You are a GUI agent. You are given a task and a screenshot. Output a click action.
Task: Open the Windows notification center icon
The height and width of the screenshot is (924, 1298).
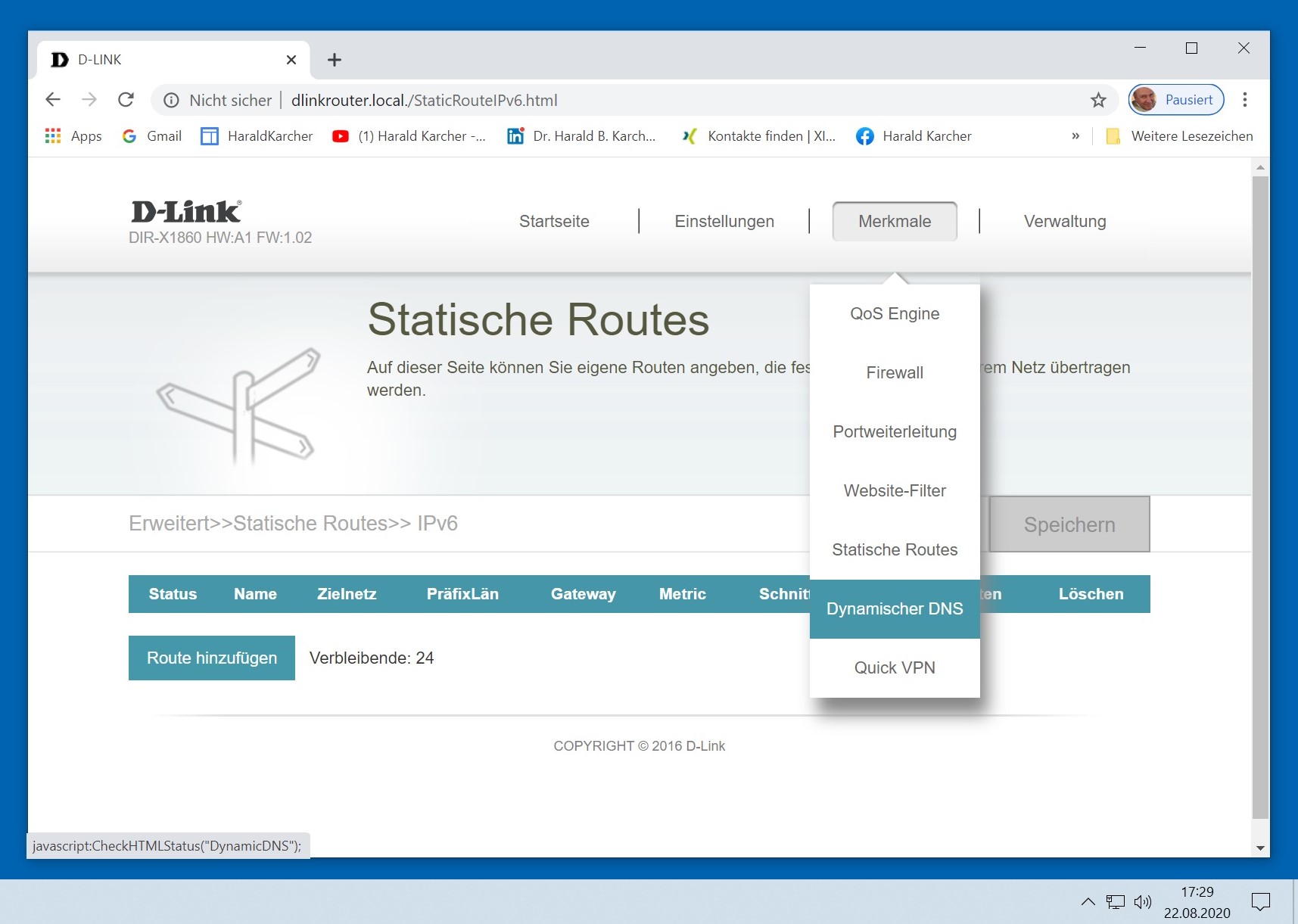click(x=1260, y=901)
